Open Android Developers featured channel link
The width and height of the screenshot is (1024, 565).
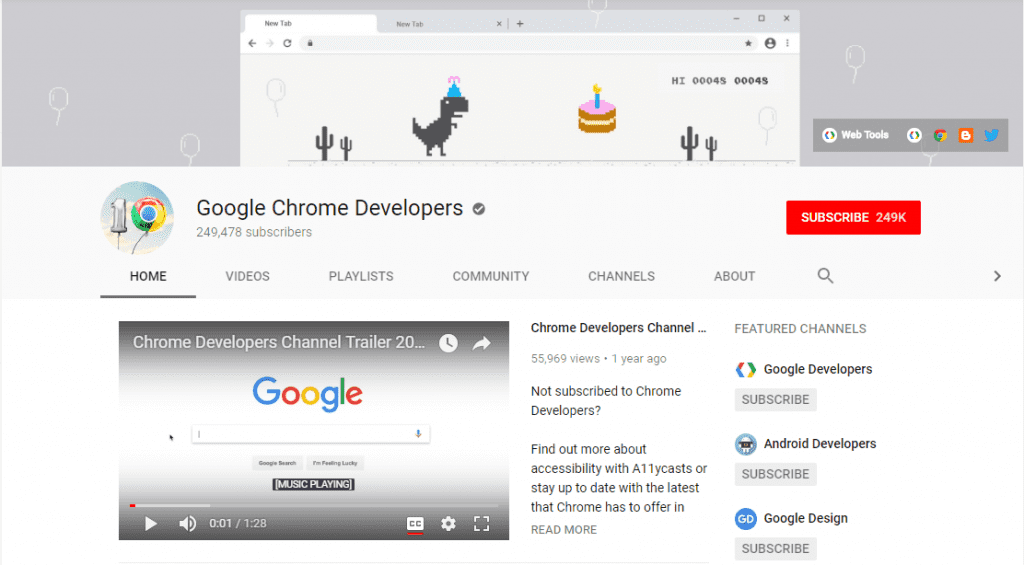tap(820, 444)
